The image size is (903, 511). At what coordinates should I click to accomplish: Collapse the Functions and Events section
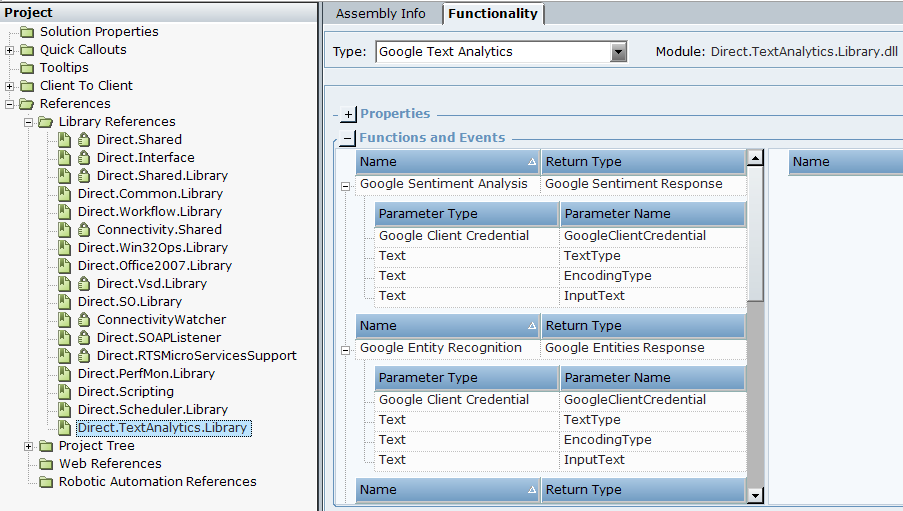point(347,139)
